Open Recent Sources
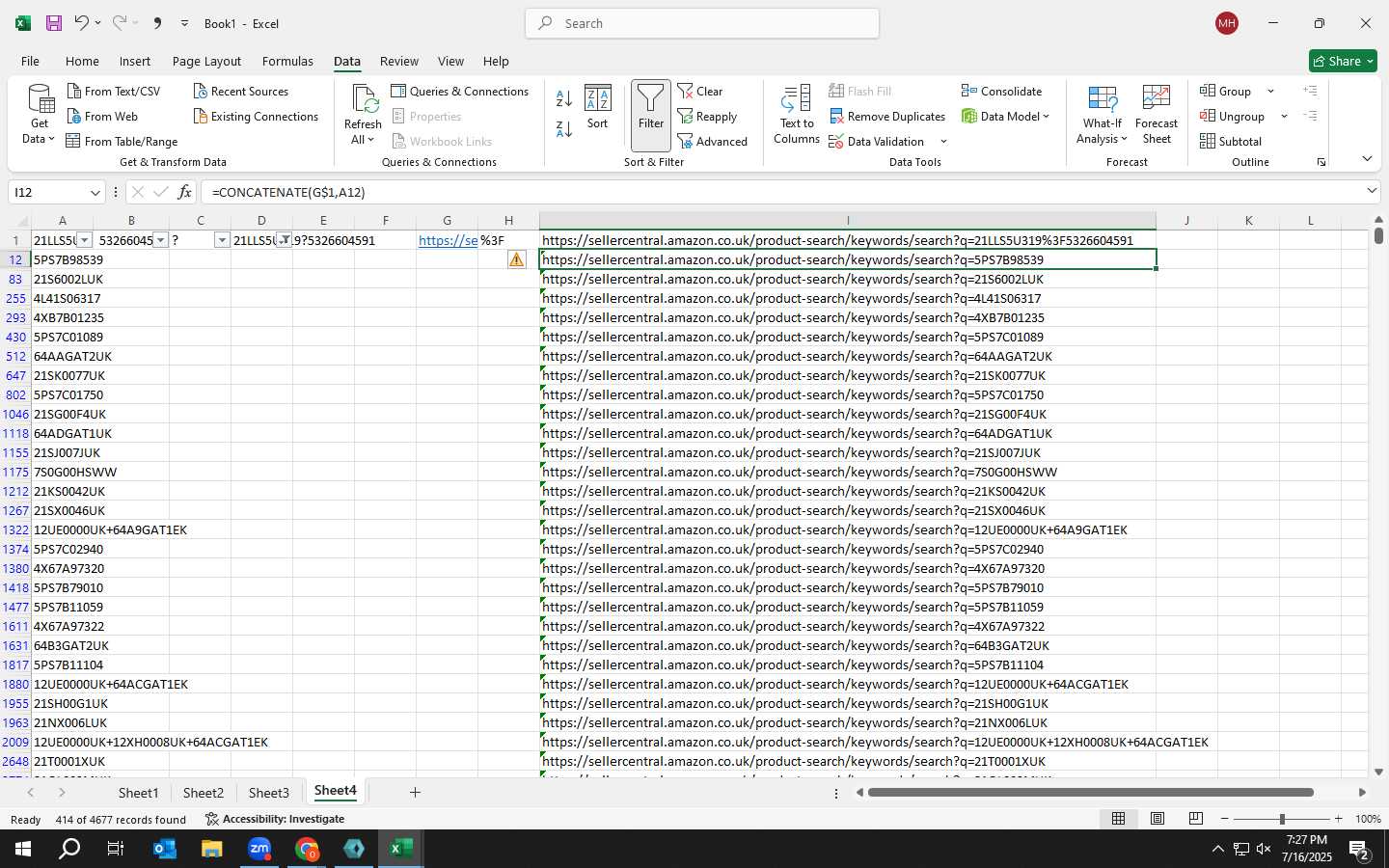Viewport: 1389px width, 868px height. coord(241,91)
